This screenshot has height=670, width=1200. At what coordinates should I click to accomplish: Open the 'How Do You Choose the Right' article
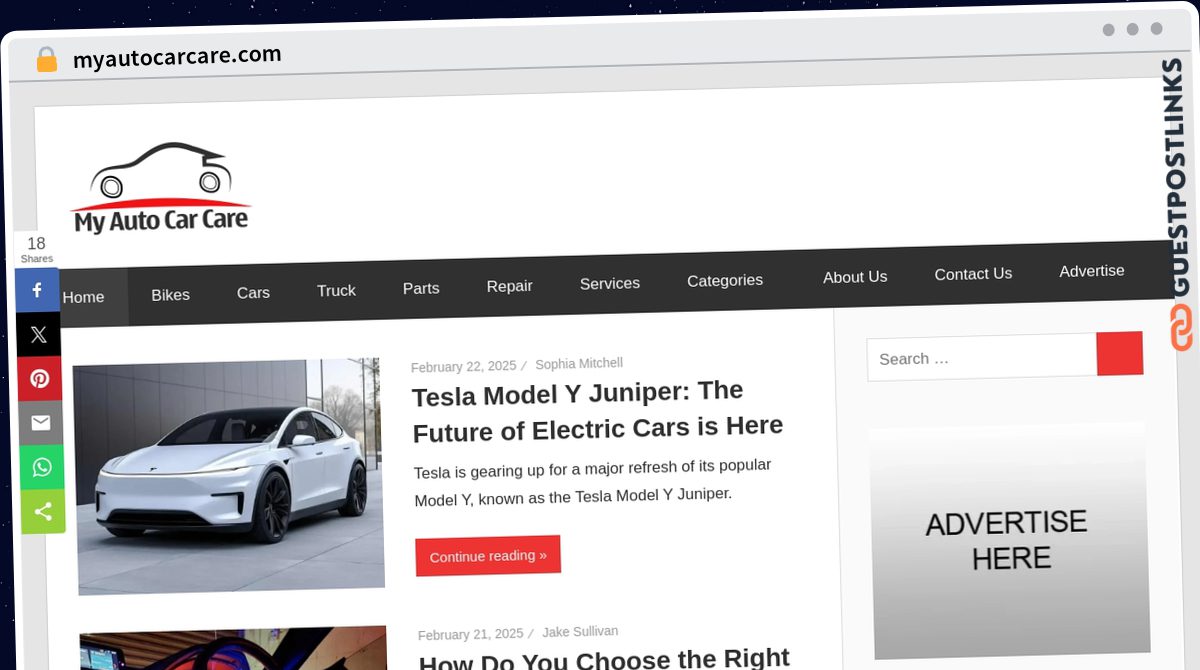[x=604, y=660]
